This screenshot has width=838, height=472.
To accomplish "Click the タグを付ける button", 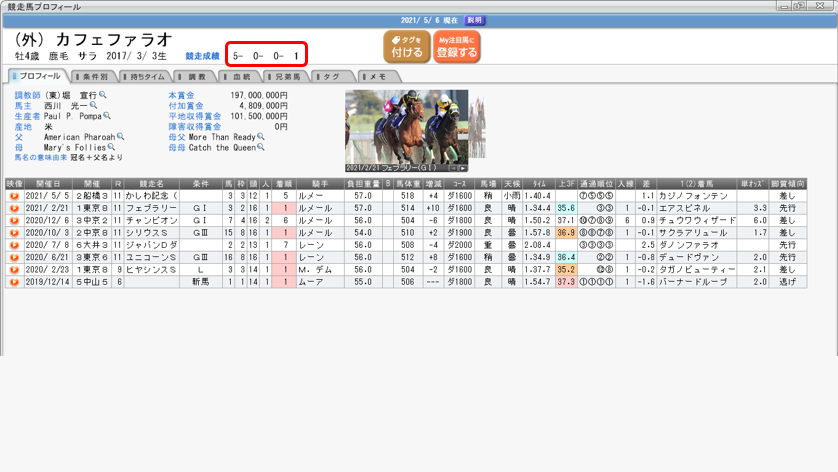I will [406, 47].
